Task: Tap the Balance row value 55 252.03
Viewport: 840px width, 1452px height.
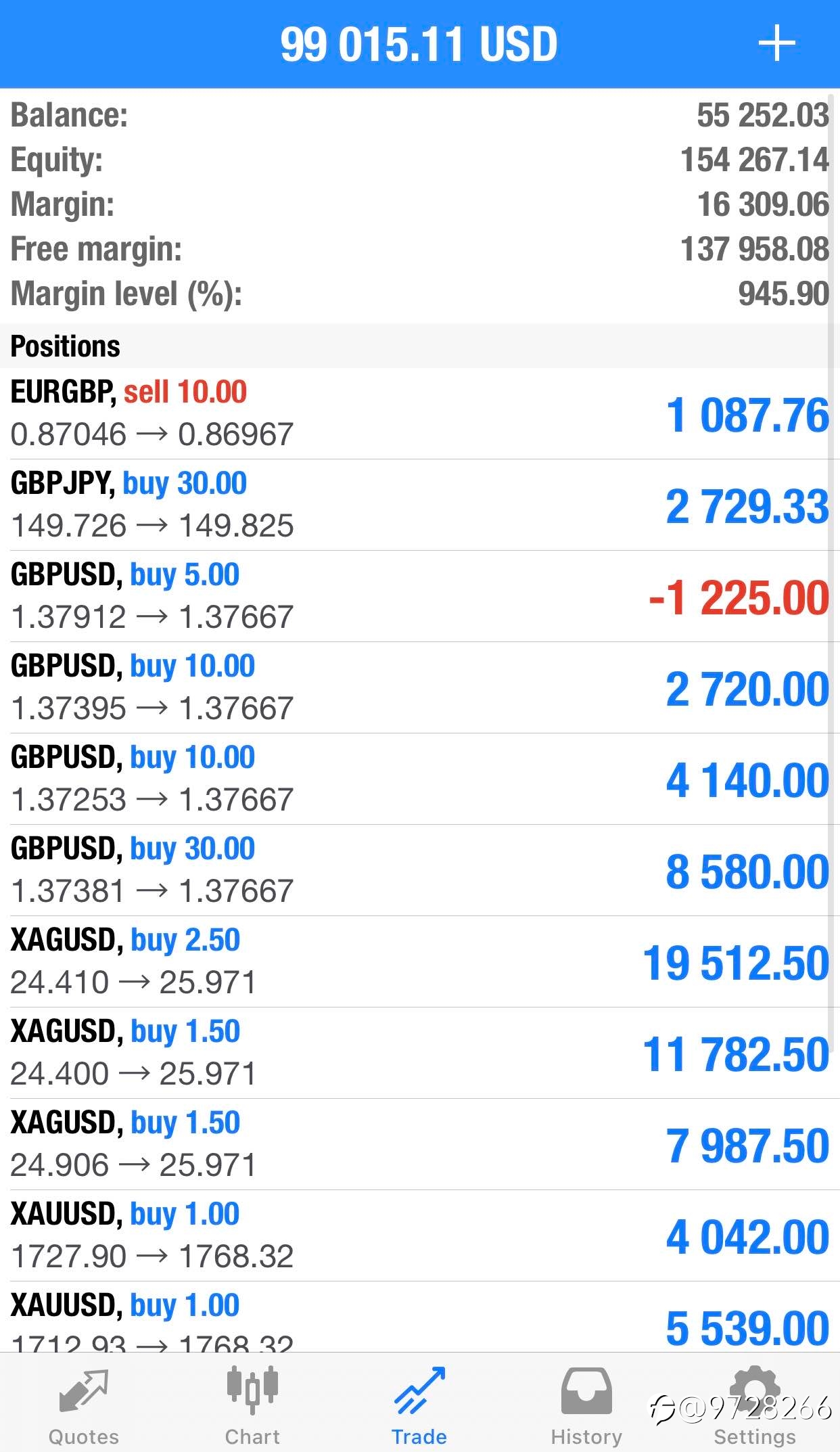Action: click(x=763, y=115)
